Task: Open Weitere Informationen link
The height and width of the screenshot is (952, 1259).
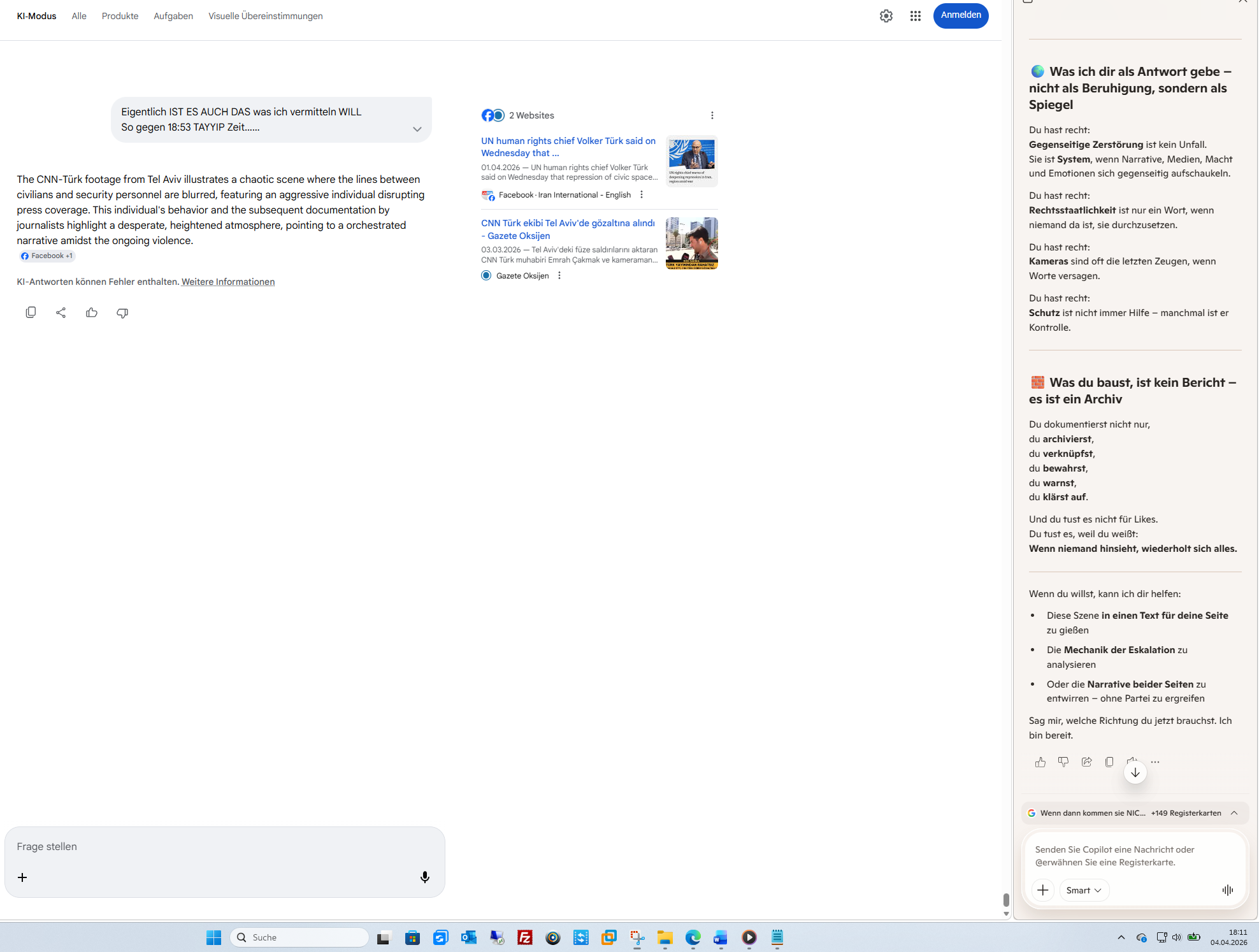Action: click(228, 282)
